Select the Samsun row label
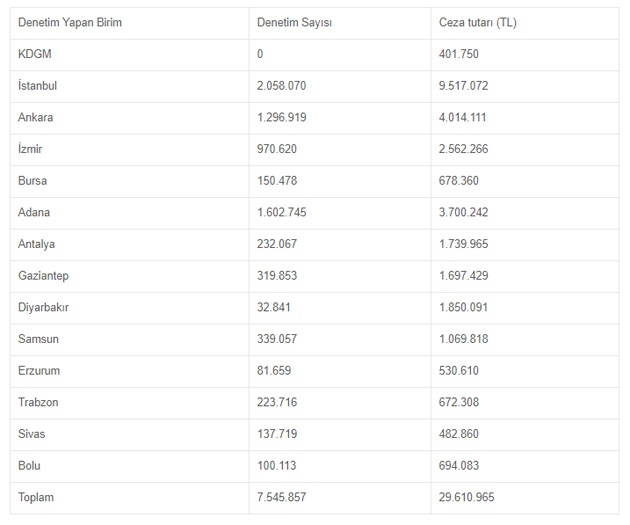 click(39, 339)
